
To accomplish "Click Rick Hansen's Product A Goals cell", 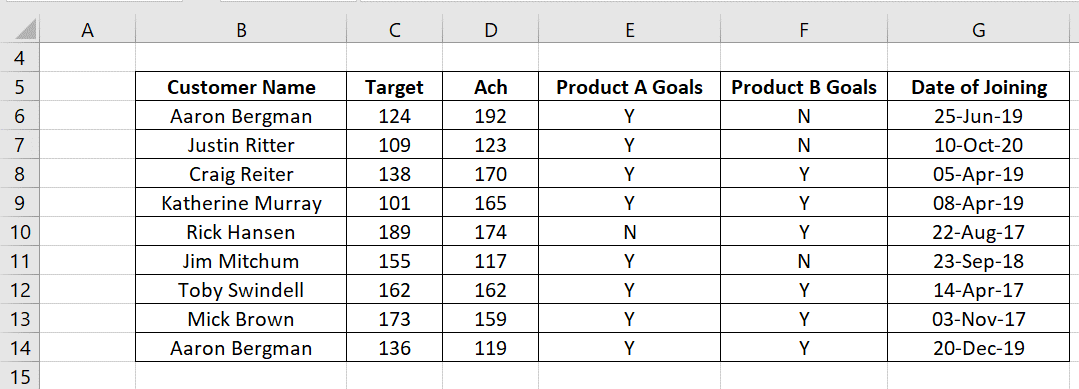I will click(630, 232).
